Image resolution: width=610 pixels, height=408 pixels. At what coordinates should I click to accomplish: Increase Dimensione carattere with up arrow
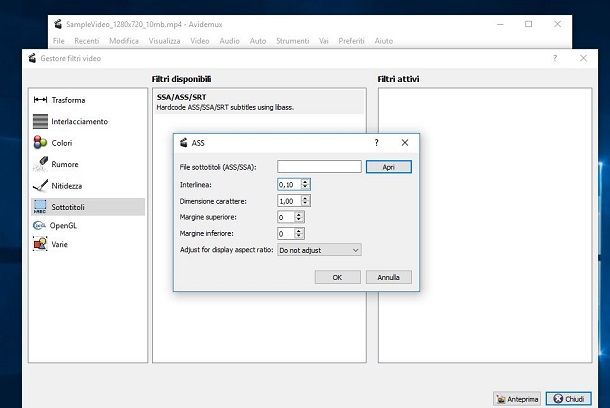tap(305, 198)
